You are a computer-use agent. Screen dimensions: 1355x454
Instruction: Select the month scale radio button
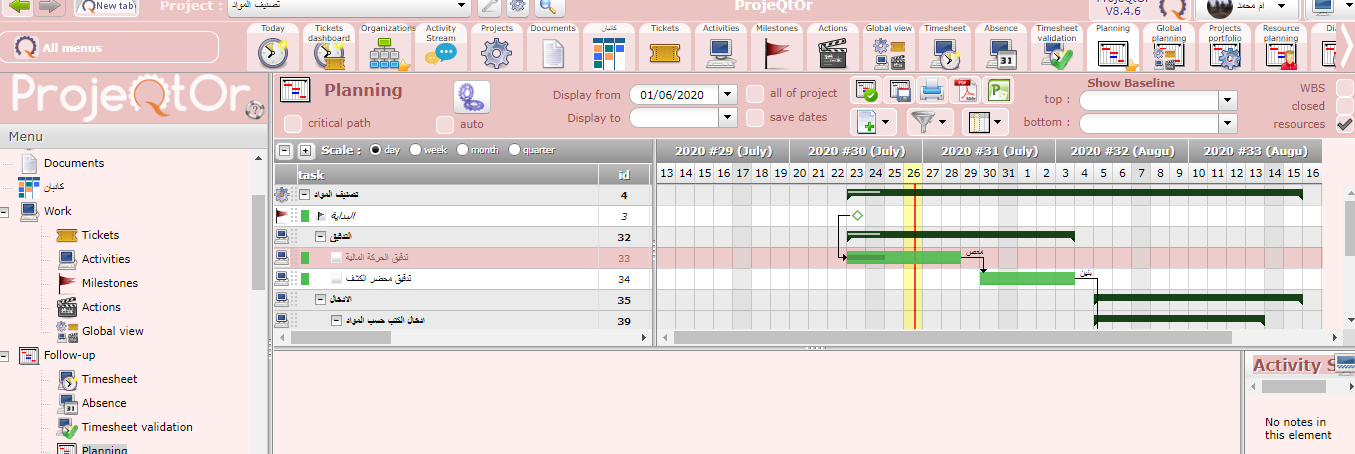(463, 150)
